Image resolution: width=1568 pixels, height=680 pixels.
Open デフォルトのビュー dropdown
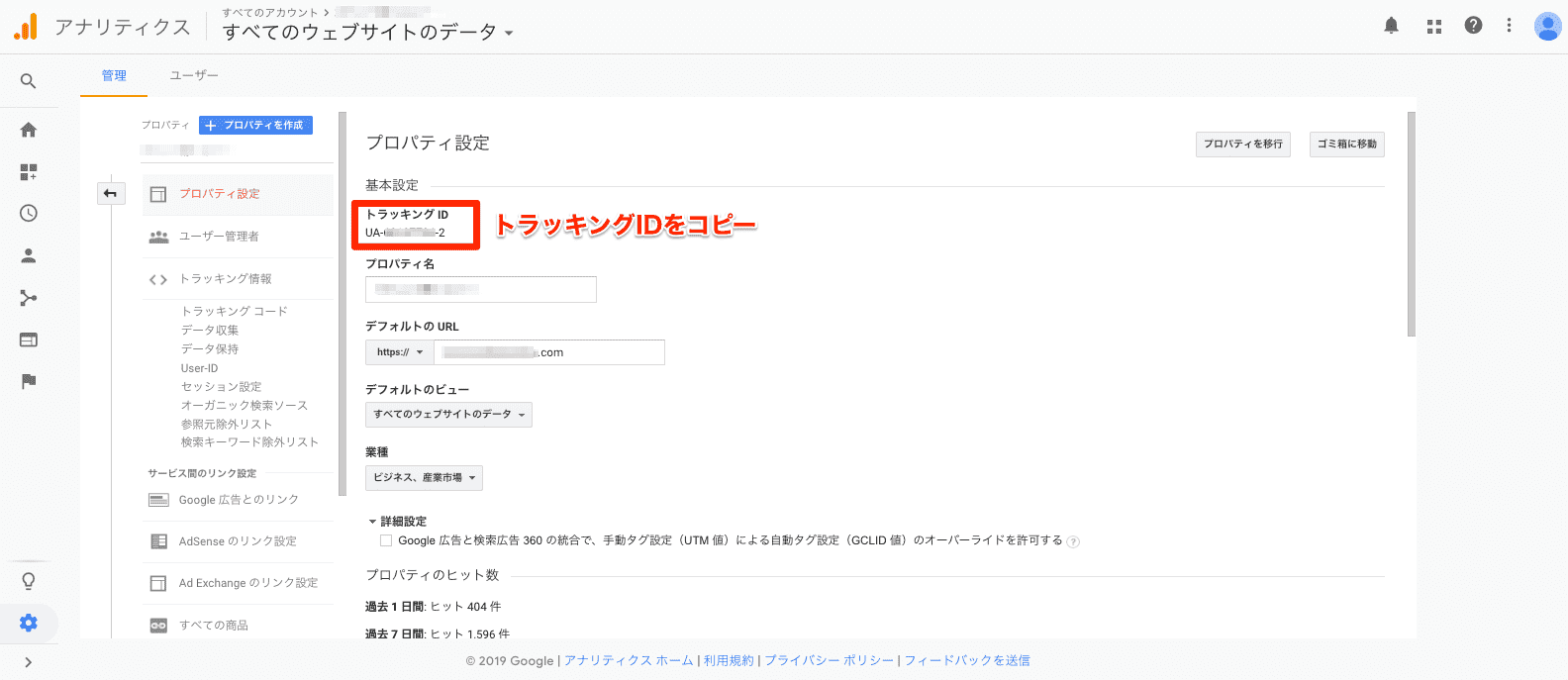click(x=448, y=415)
